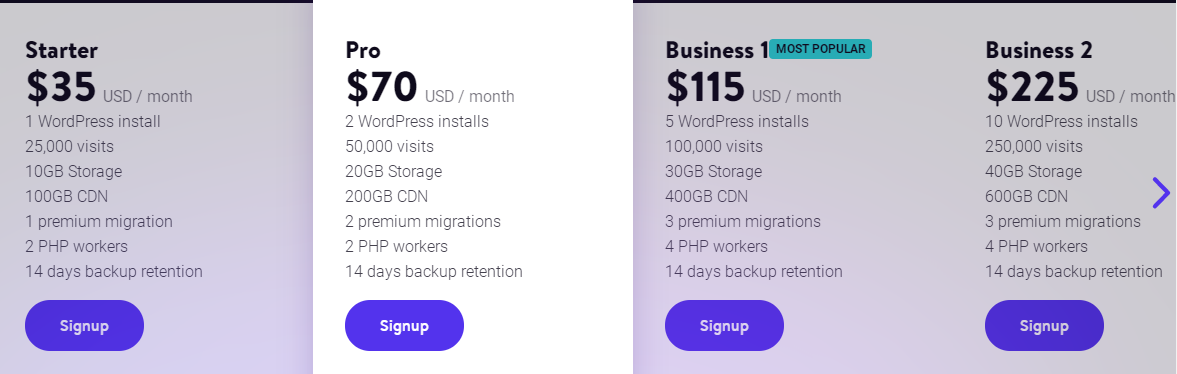The image size is (1177, 374).
Task: Click the $115 price label
Action: pos(705,87)
